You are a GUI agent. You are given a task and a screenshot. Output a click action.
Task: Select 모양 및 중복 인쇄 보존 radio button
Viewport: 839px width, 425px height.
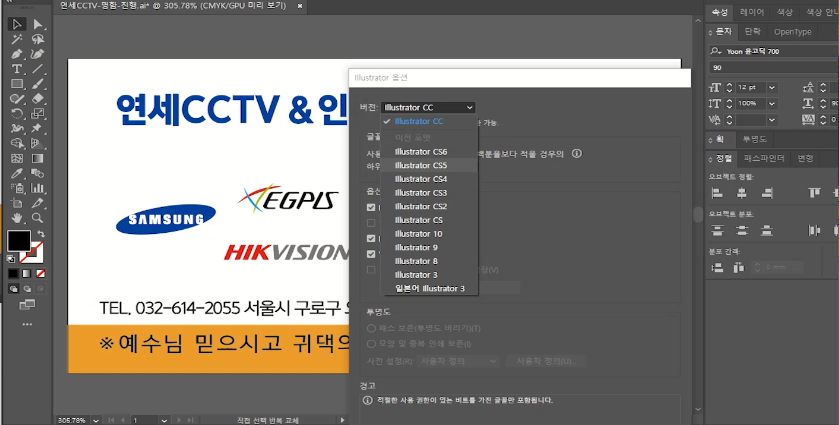(x=371, y=344)
